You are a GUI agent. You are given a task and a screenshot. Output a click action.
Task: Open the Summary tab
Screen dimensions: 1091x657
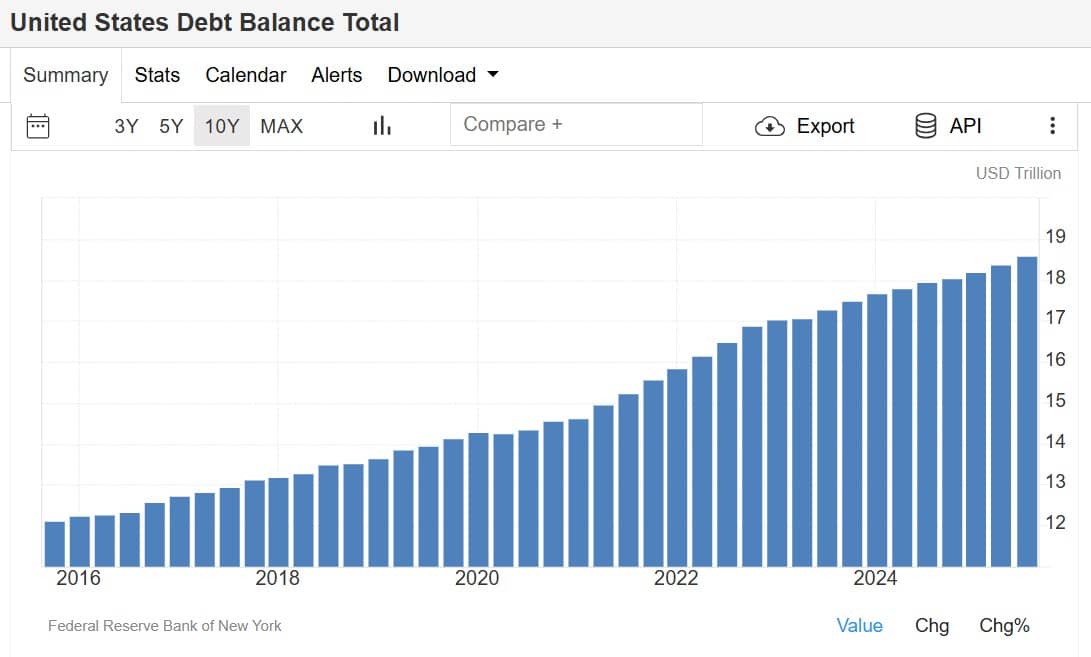(x=66, y=75)
